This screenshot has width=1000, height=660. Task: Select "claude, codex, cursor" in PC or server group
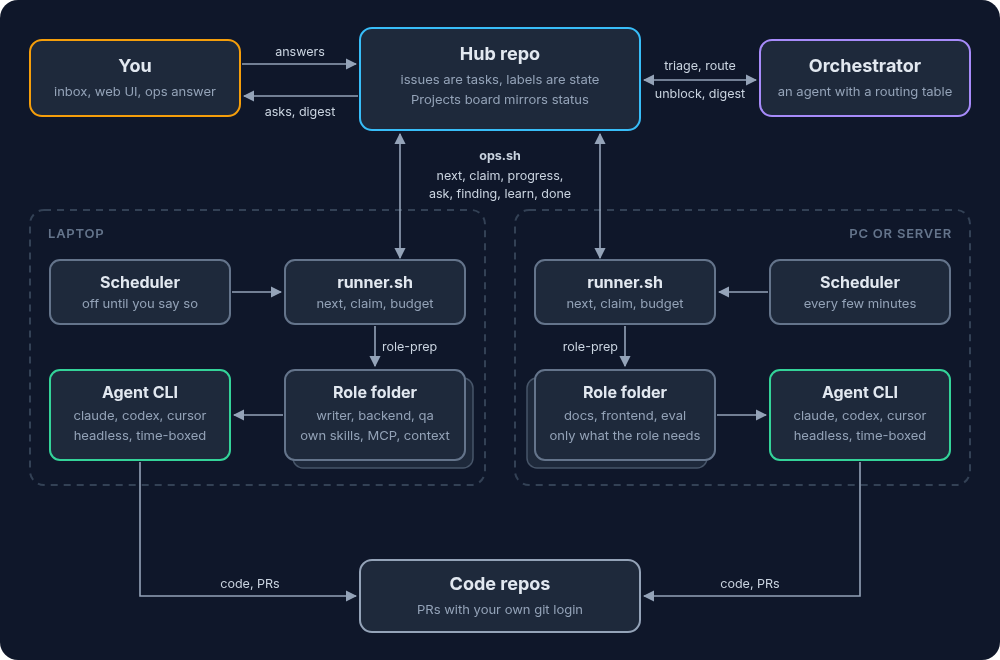(860, 416)
